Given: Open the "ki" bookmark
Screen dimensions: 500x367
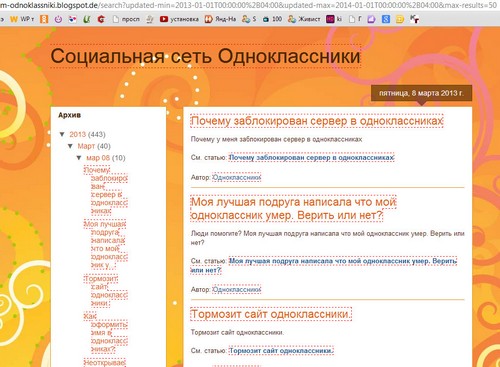Looking at the screenshot, I should (334, 19).
